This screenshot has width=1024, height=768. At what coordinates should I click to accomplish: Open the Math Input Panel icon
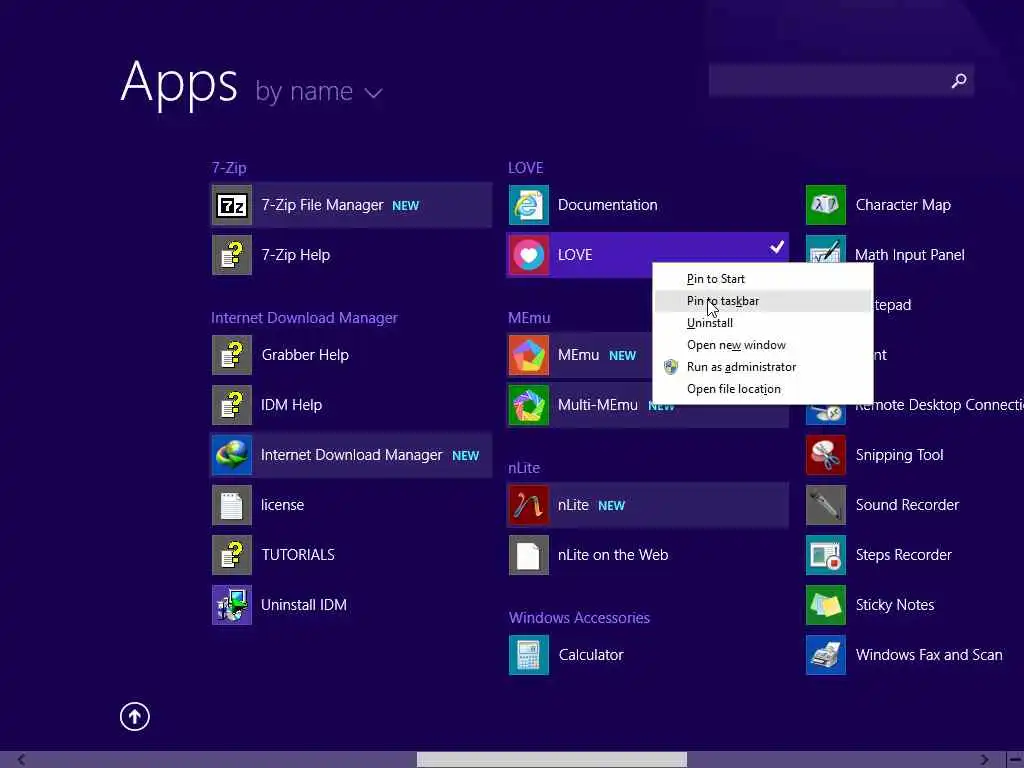click(x=825, y=249)
